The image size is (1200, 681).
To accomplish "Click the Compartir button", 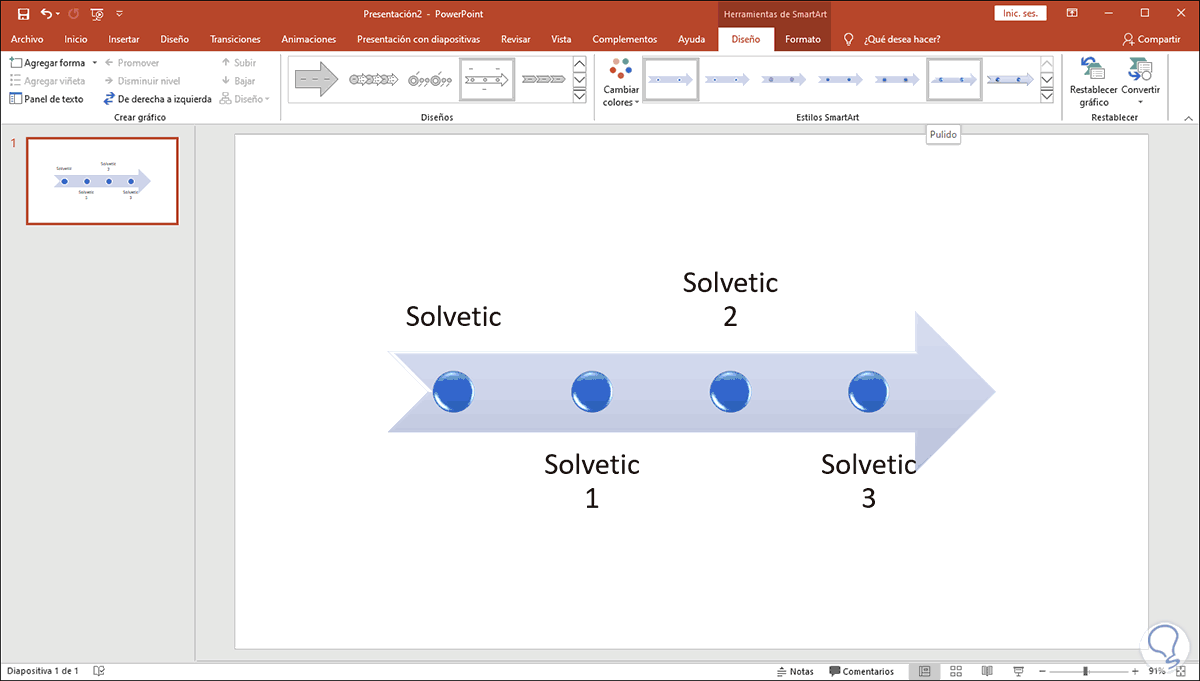I will coord(1151,39).
